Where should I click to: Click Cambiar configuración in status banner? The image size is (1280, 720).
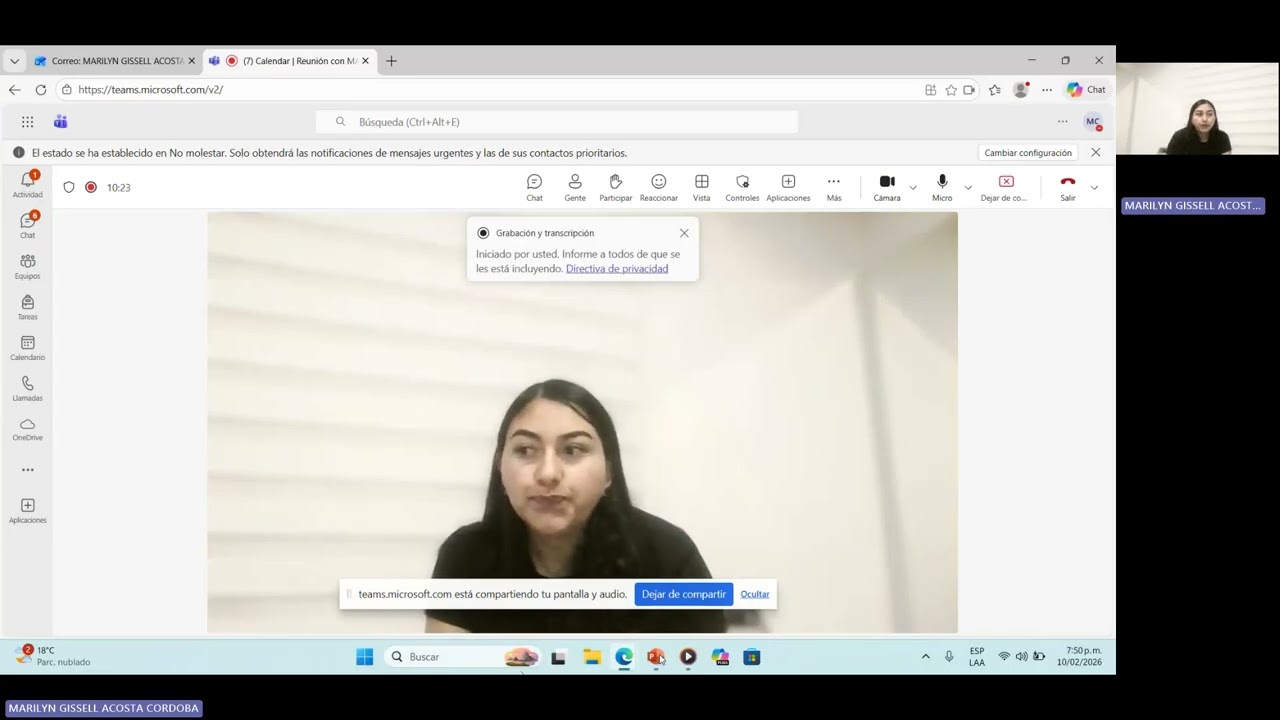pos(1028,153)
